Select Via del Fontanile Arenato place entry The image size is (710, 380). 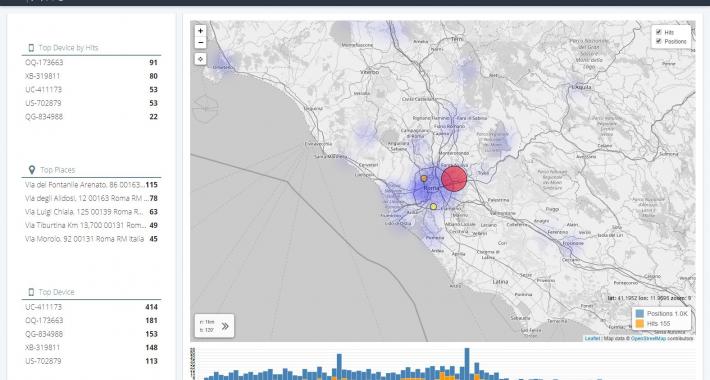tap(91, 185)
